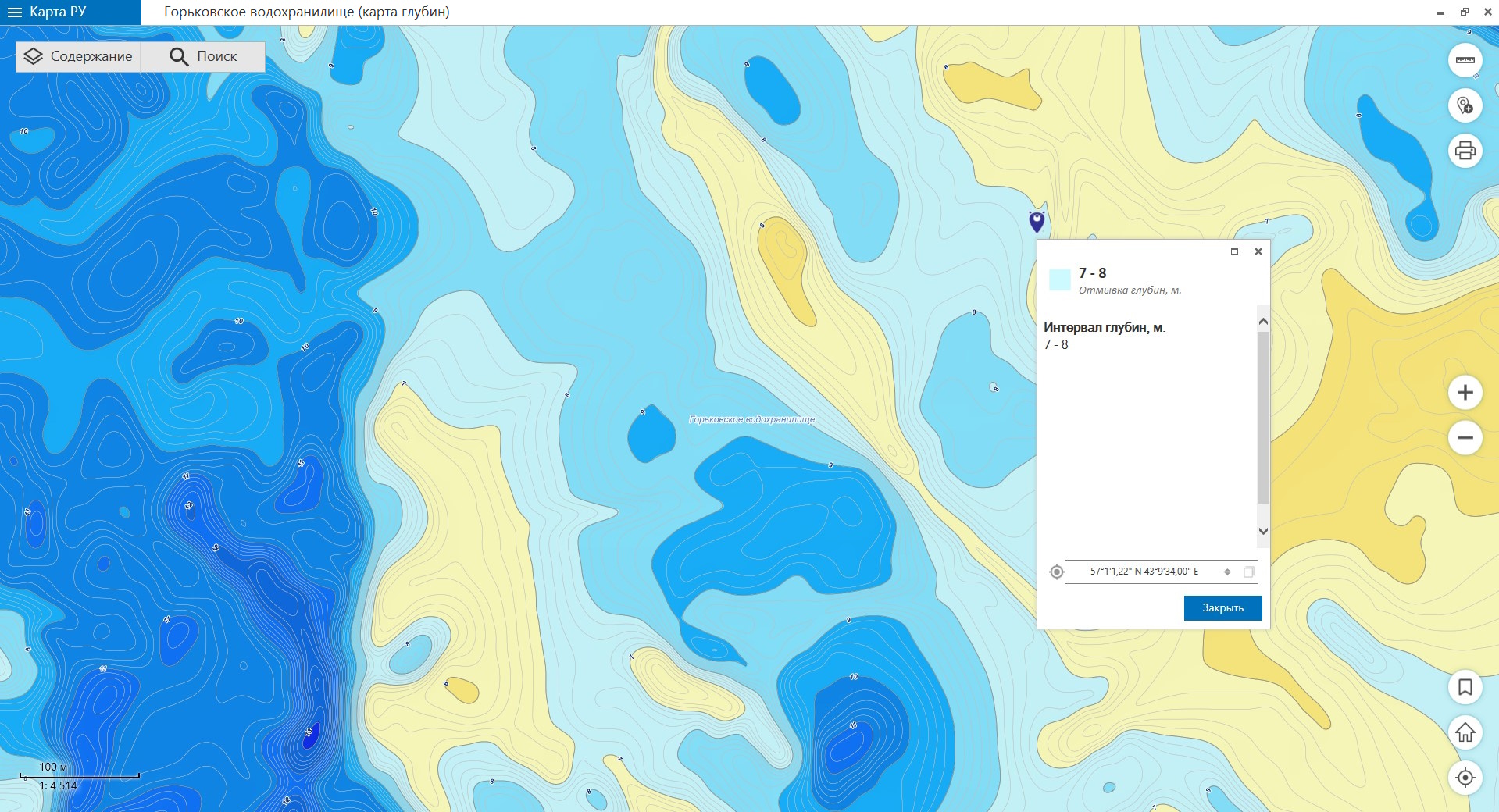Open the bookmarks button
The height and width of the screenshot is (812, 1499).
coord(1465,687)
